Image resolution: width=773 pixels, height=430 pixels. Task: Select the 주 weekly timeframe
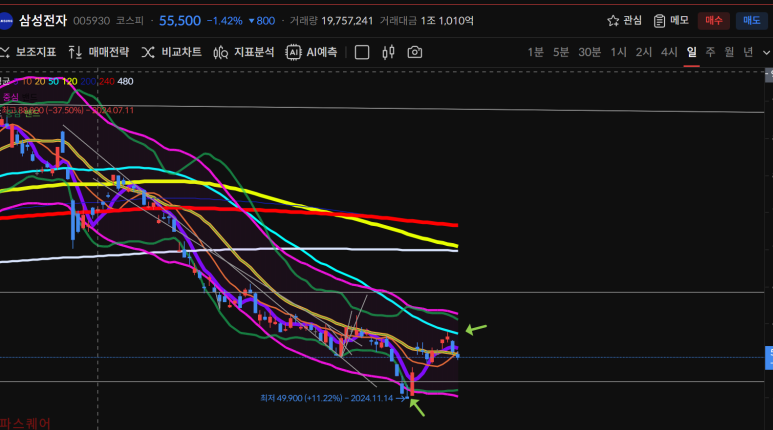tap(710, 52)
